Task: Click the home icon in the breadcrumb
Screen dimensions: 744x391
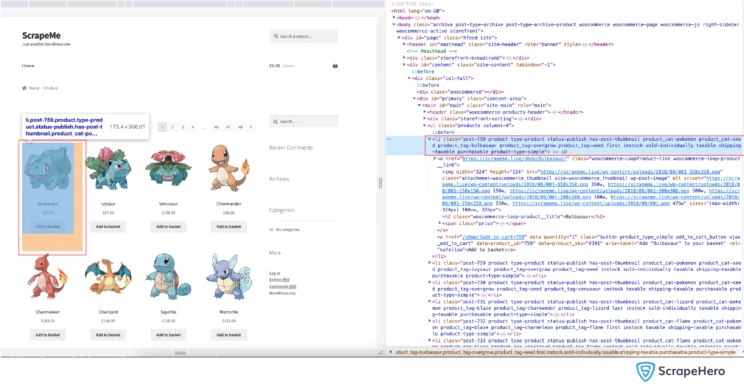Action: (24, 88)
